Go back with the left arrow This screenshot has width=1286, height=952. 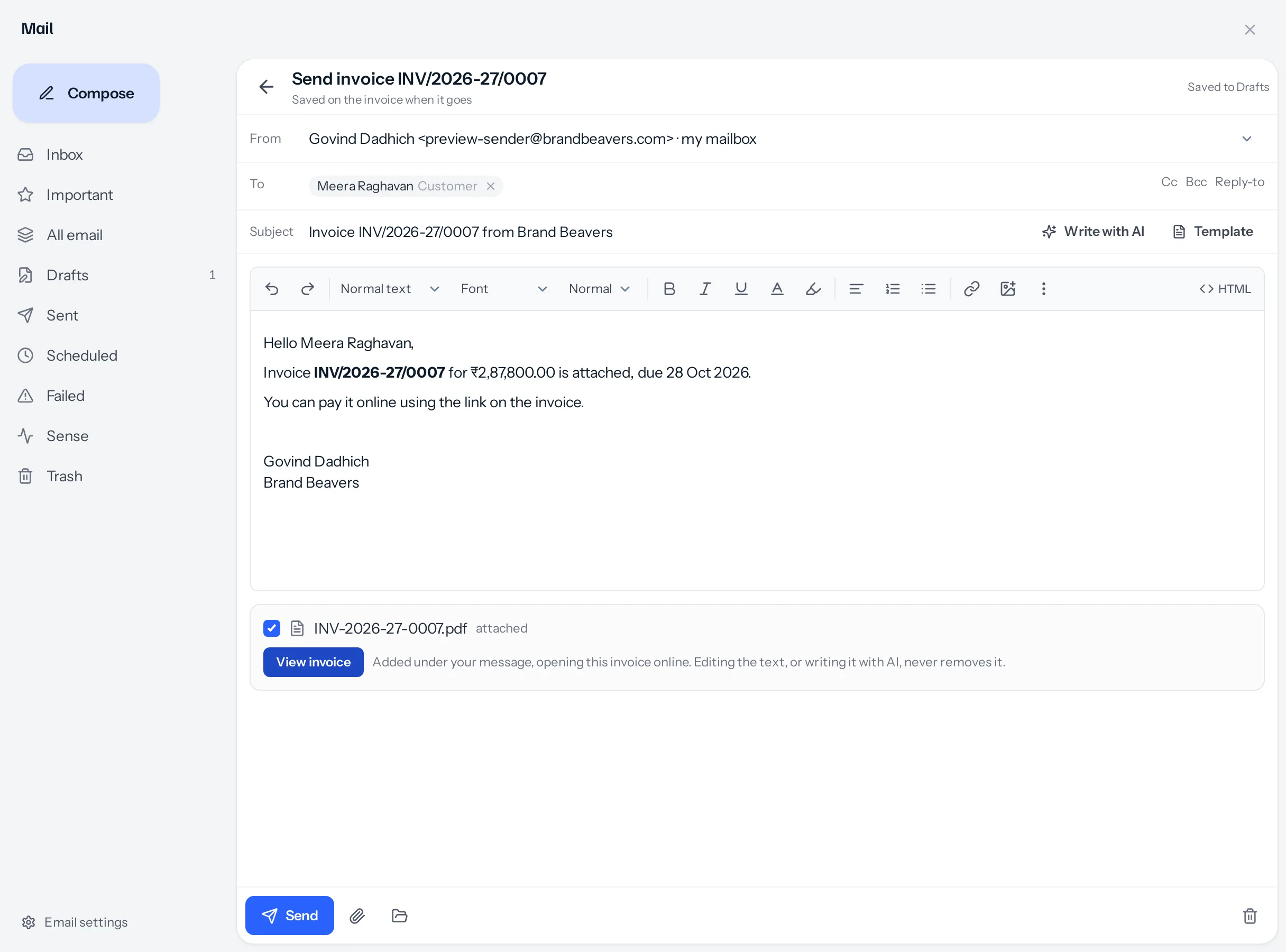click(266, 87)
